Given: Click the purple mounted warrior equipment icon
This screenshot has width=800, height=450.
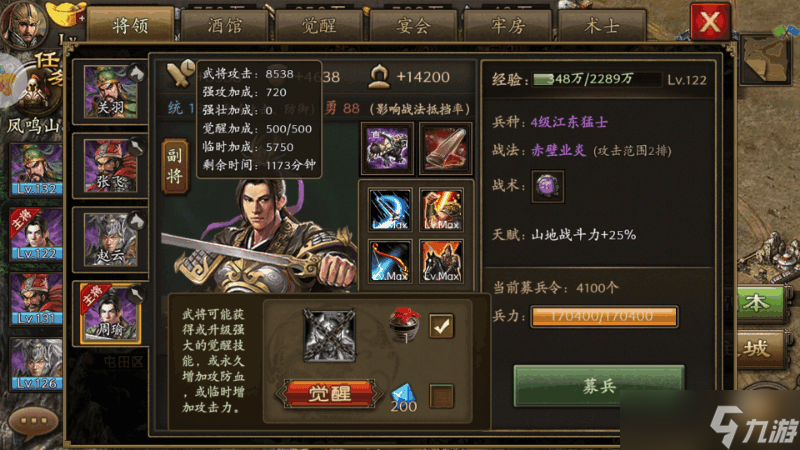Looking at the screenshot, I should (x=387, y=148).
